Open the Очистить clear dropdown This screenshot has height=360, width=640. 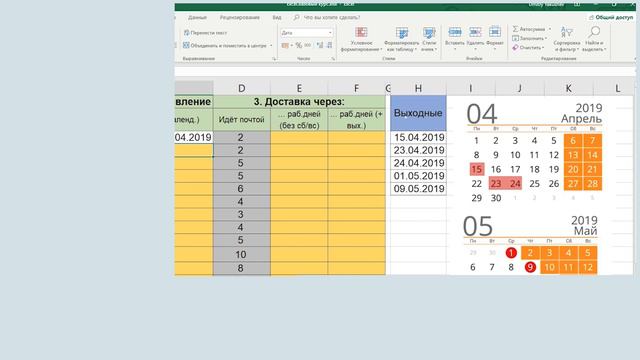point(528,48)
